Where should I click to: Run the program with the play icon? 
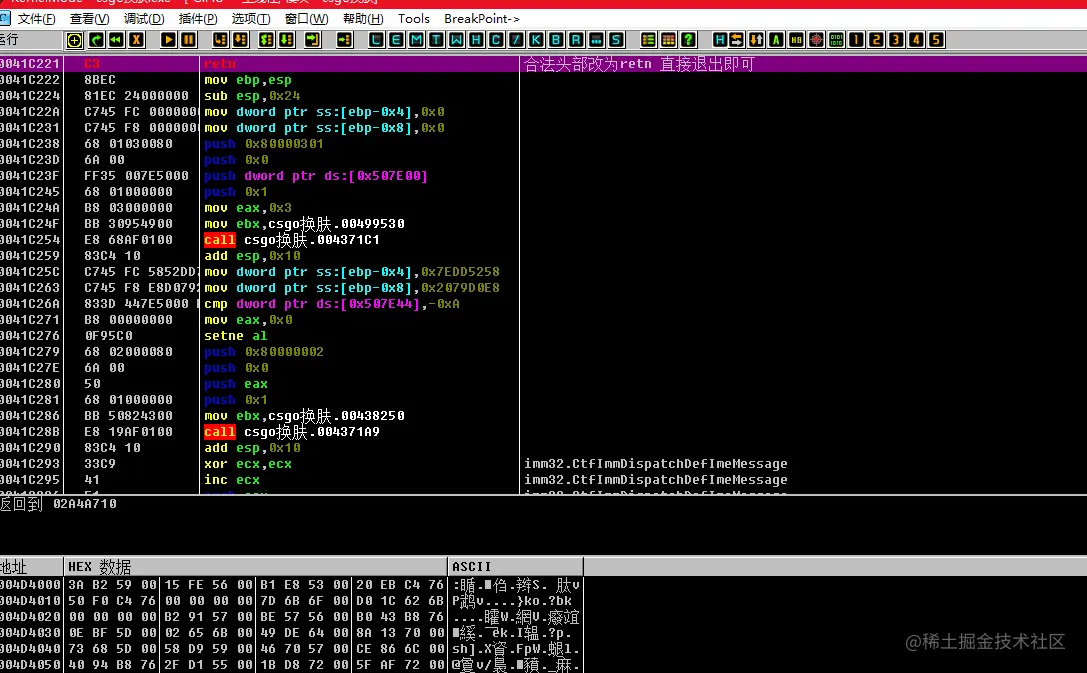(168, 40)
